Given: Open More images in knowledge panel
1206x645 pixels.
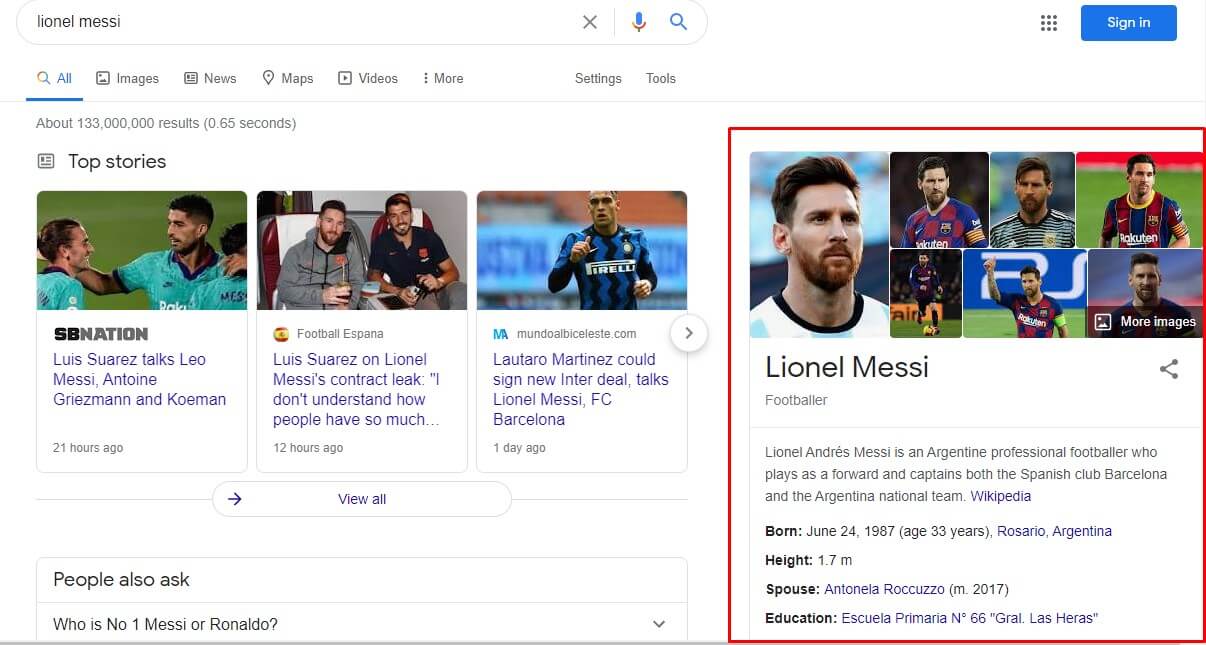Looking at the screenshot, I should point(1146,322).
